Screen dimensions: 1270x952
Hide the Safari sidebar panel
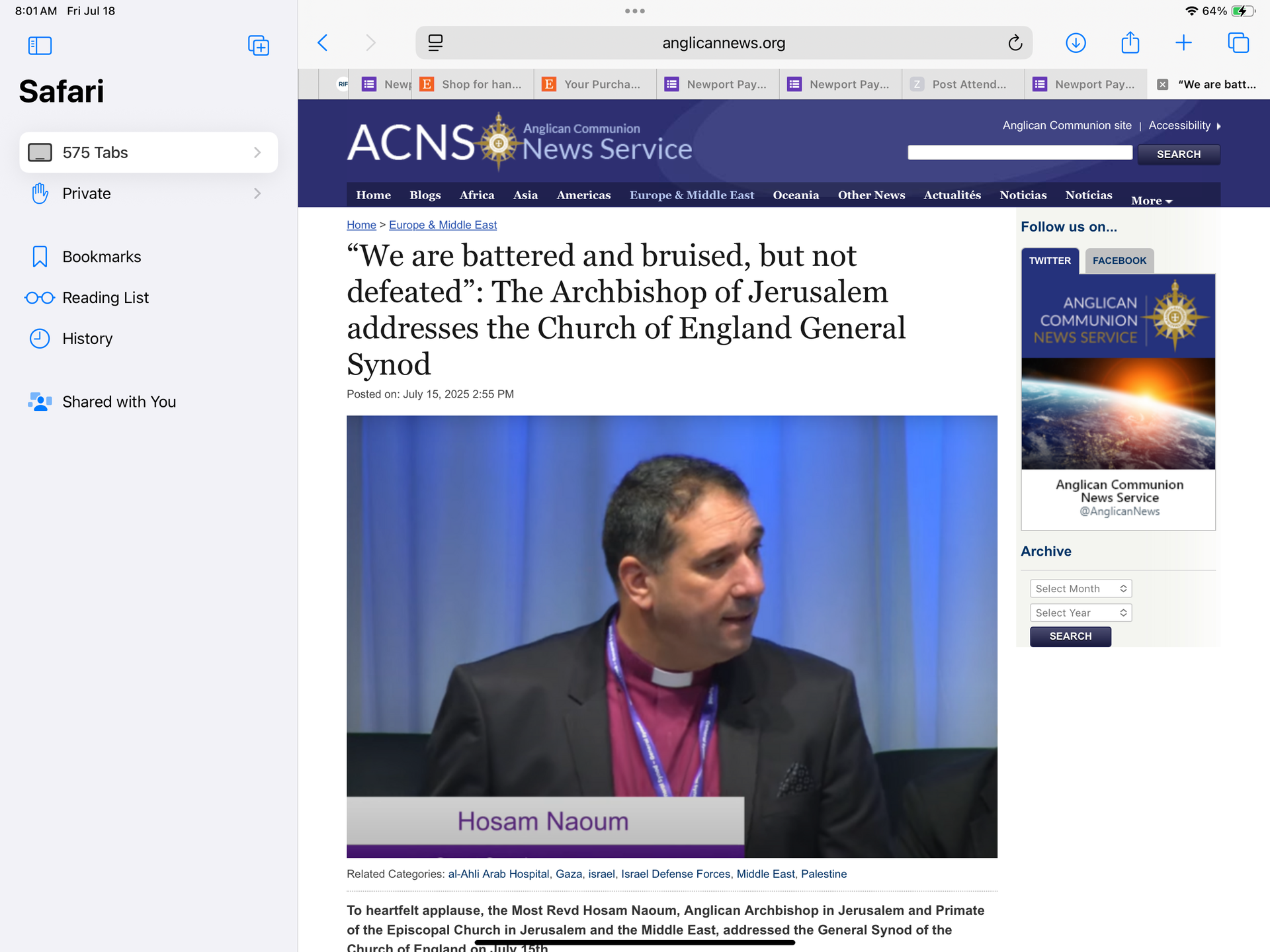(40, 45)
